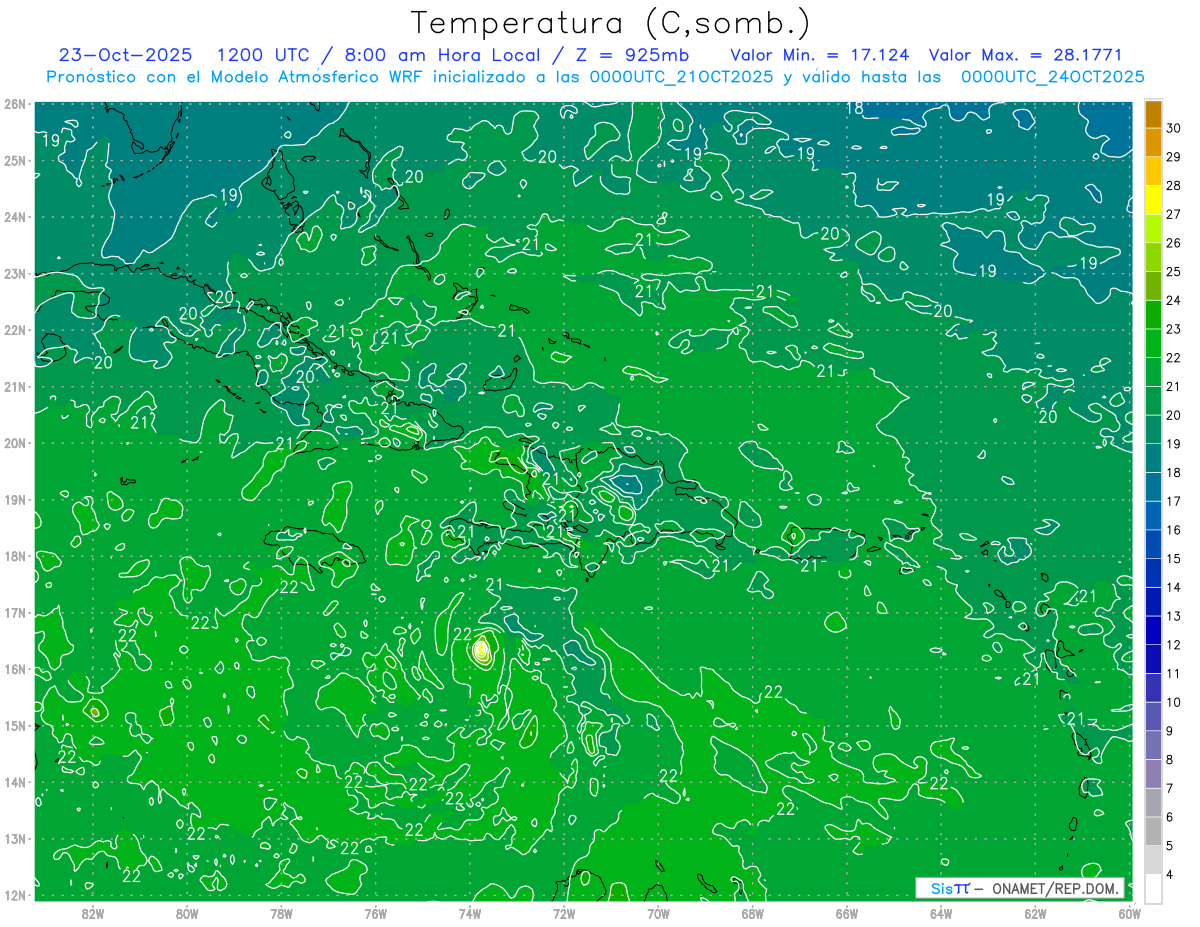
Task: Click the "14N" latitude axis label
Action: click(15, 782)
